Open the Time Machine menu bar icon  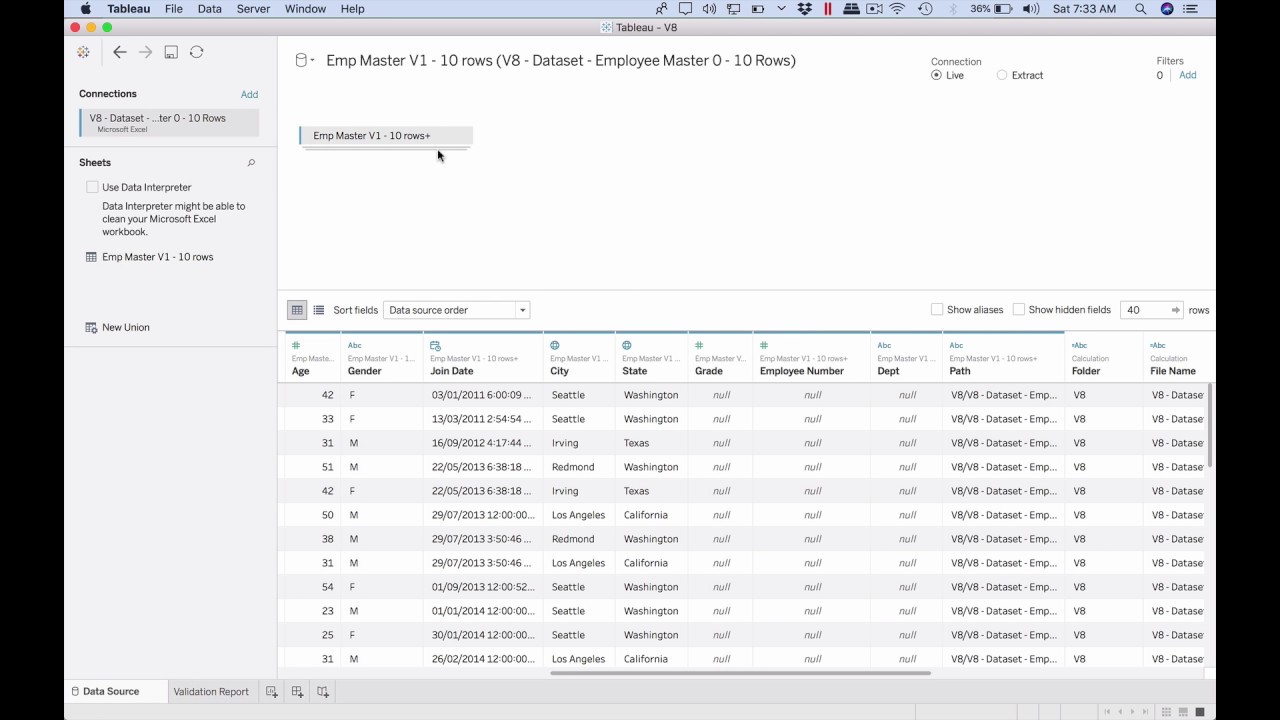click(x=925, y=9)
